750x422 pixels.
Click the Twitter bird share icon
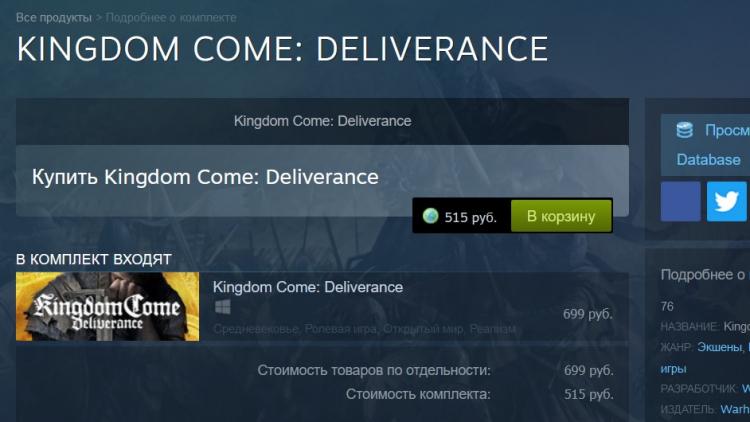(727, 201)
